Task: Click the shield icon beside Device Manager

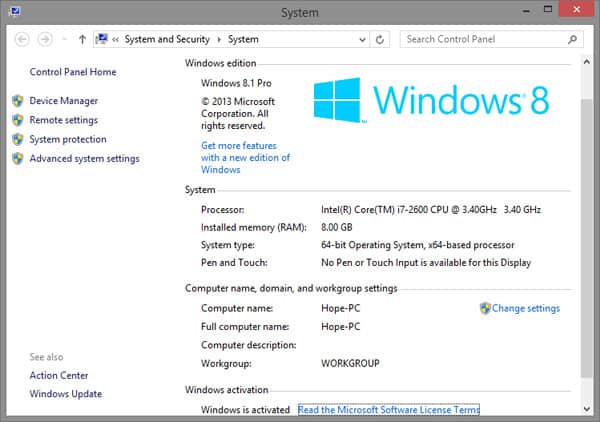Action: (18, 101)
